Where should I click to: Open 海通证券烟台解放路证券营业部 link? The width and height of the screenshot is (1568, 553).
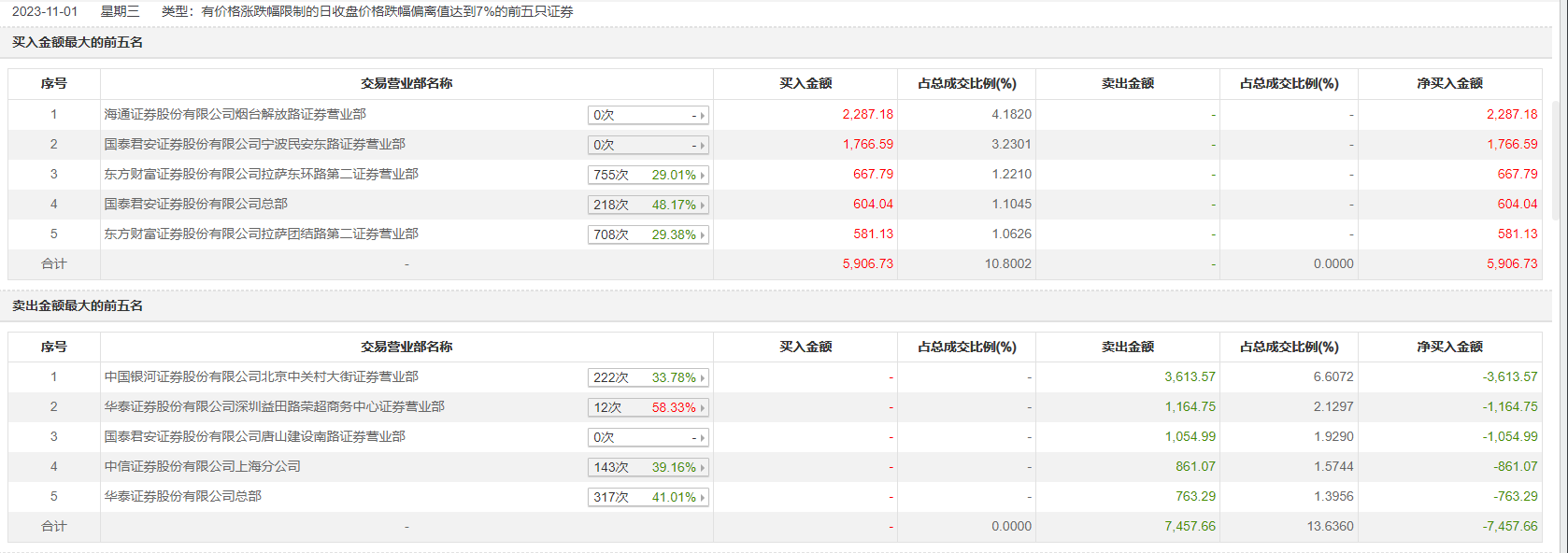(x=235, y=114)
